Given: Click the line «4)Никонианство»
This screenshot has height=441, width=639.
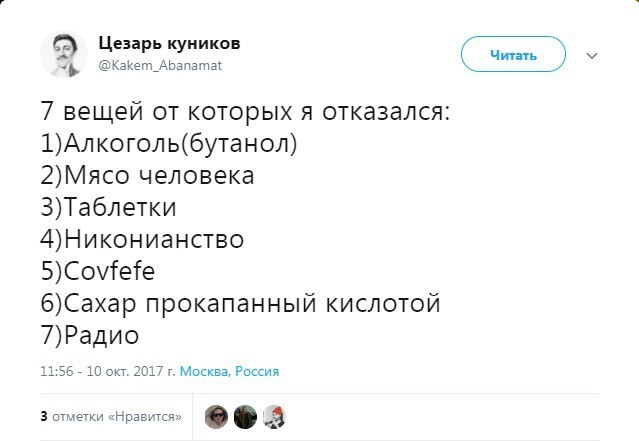Looking at the screenshot, I should point(142,239).
